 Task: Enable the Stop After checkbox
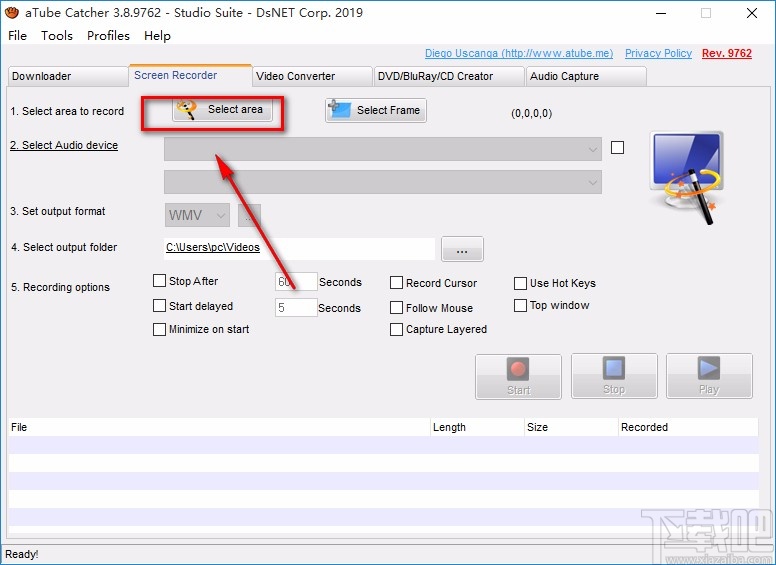tap(160, 281)
